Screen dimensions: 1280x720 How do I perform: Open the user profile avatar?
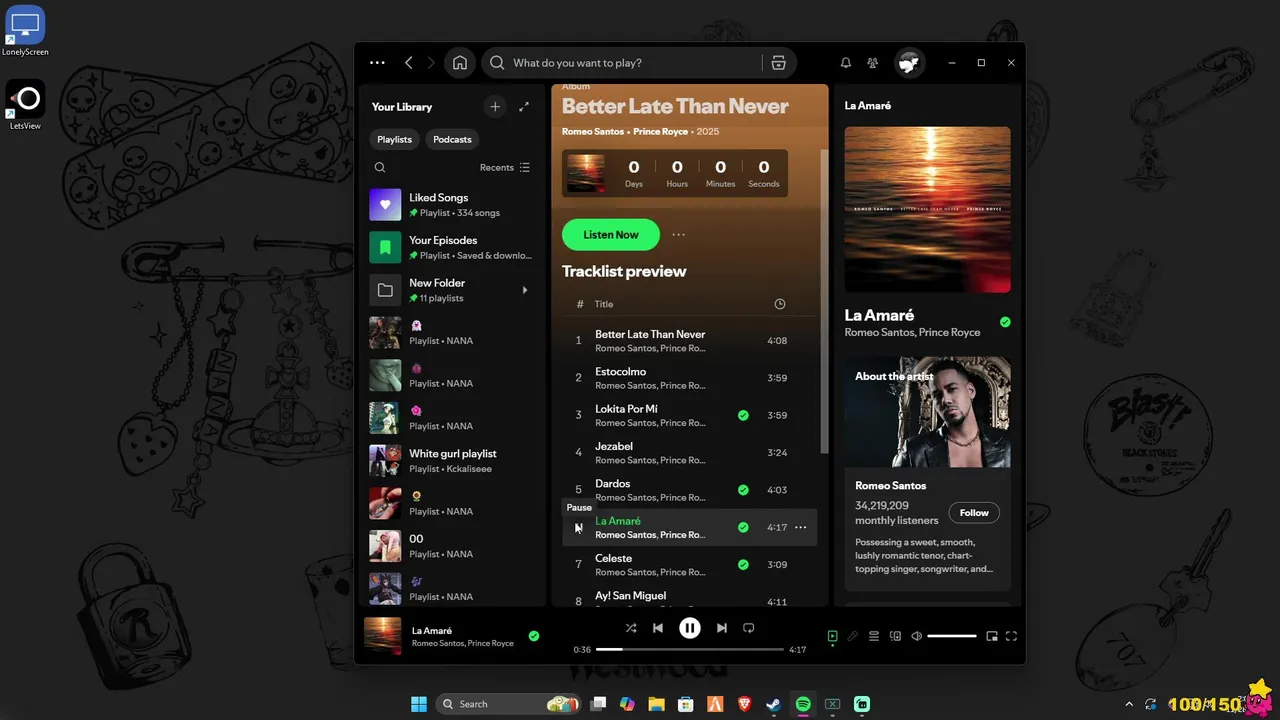[909, 63]
